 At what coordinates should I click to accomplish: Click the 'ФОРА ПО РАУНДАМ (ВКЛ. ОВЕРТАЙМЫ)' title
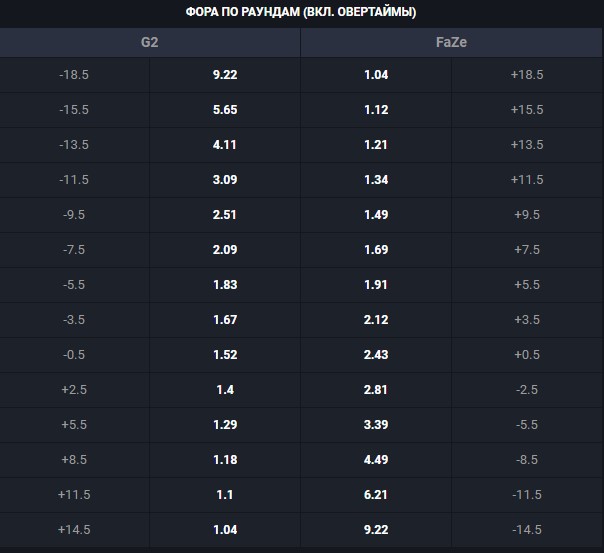pos(301,12)
